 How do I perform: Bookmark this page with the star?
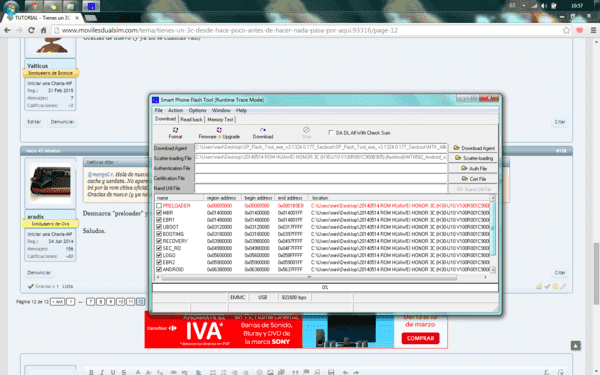pos(566,30)
